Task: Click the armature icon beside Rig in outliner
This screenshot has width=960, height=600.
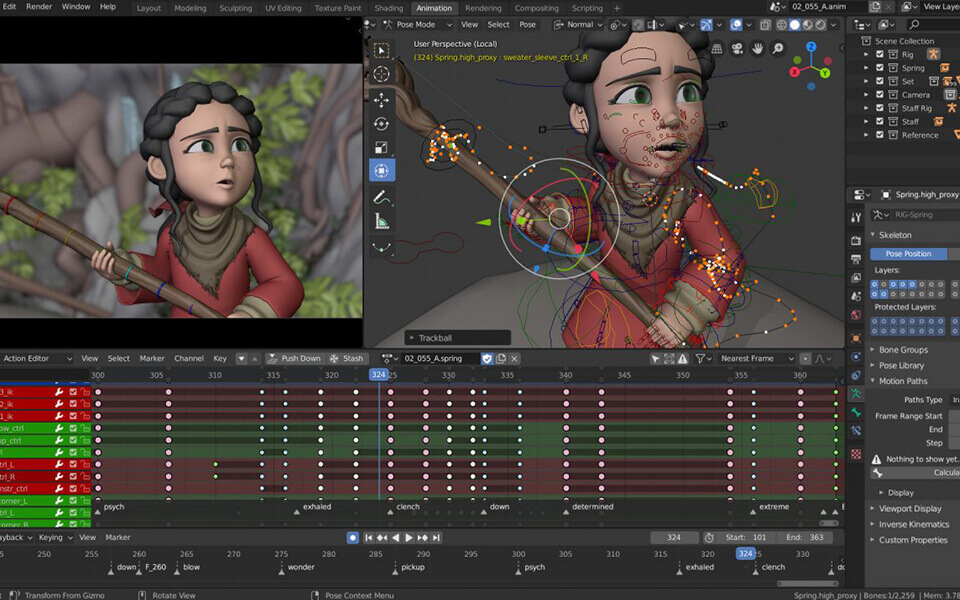Action: point(933,54)
